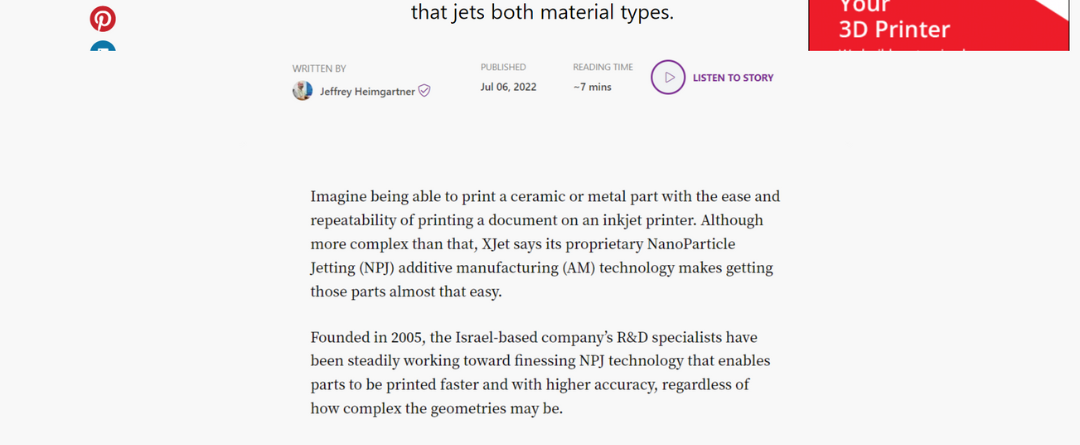Viewport: 1080px width, 445px height.
Task: Open the red 3D Printer advertisement banner
Action: point(938,25)
